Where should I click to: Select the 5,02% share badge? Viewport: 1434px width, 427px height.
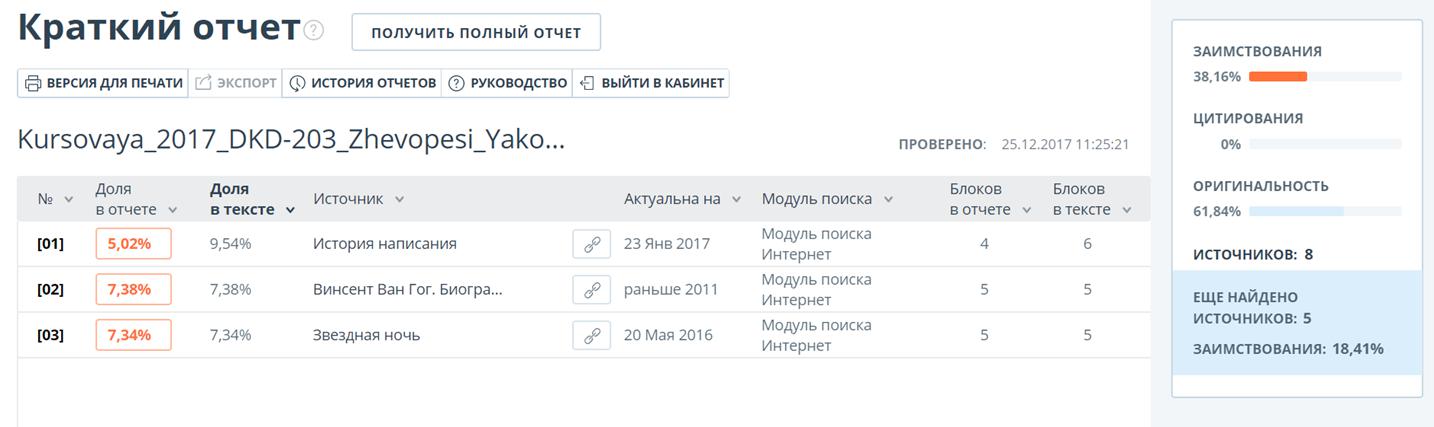(x=133, y=244)
